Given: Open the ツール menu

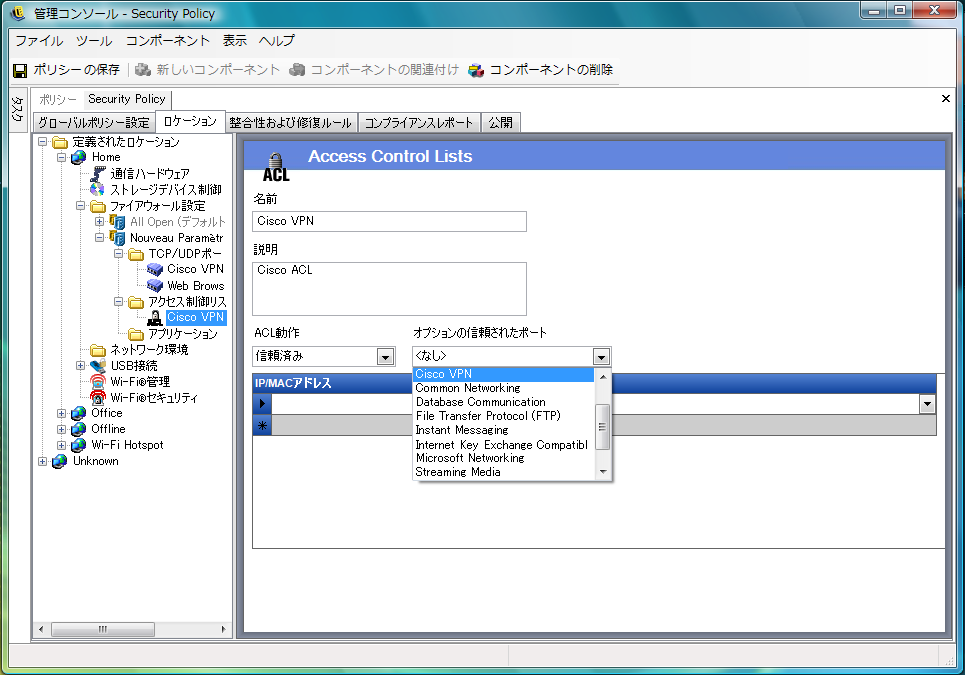Looking at the screenshot, I should pyautogui.click(x=94, y=41).
